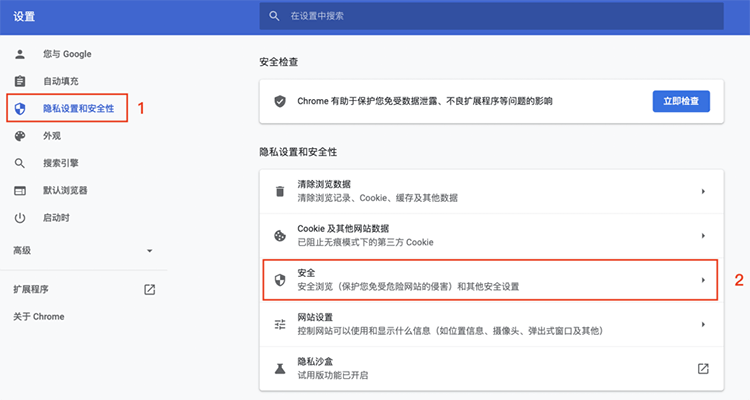
Task: Open 扩展程序 link in sidebar
Action: point(31,289)
